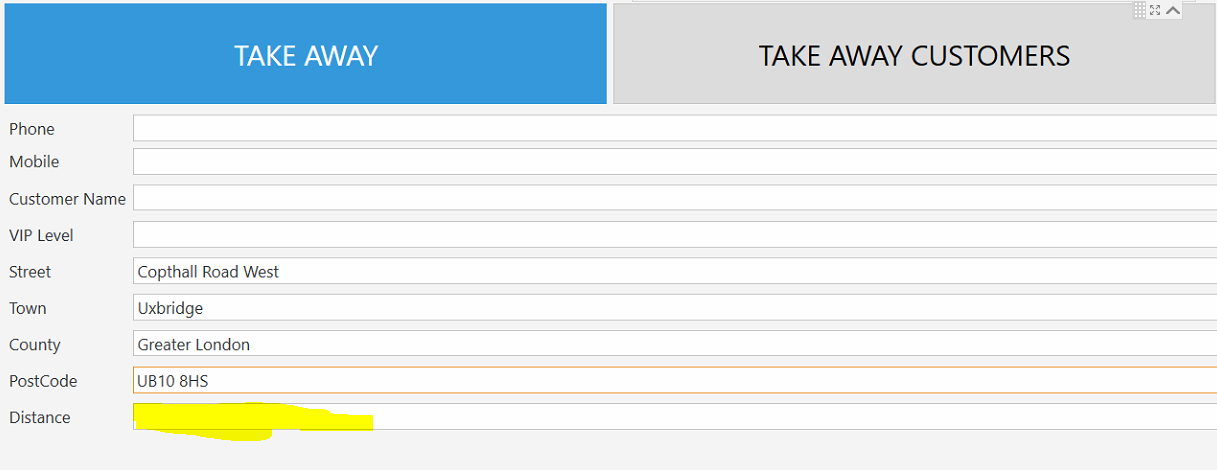Click the Street field containing Copthall Road West
The image size is (1217, 470).
[674, 271]
